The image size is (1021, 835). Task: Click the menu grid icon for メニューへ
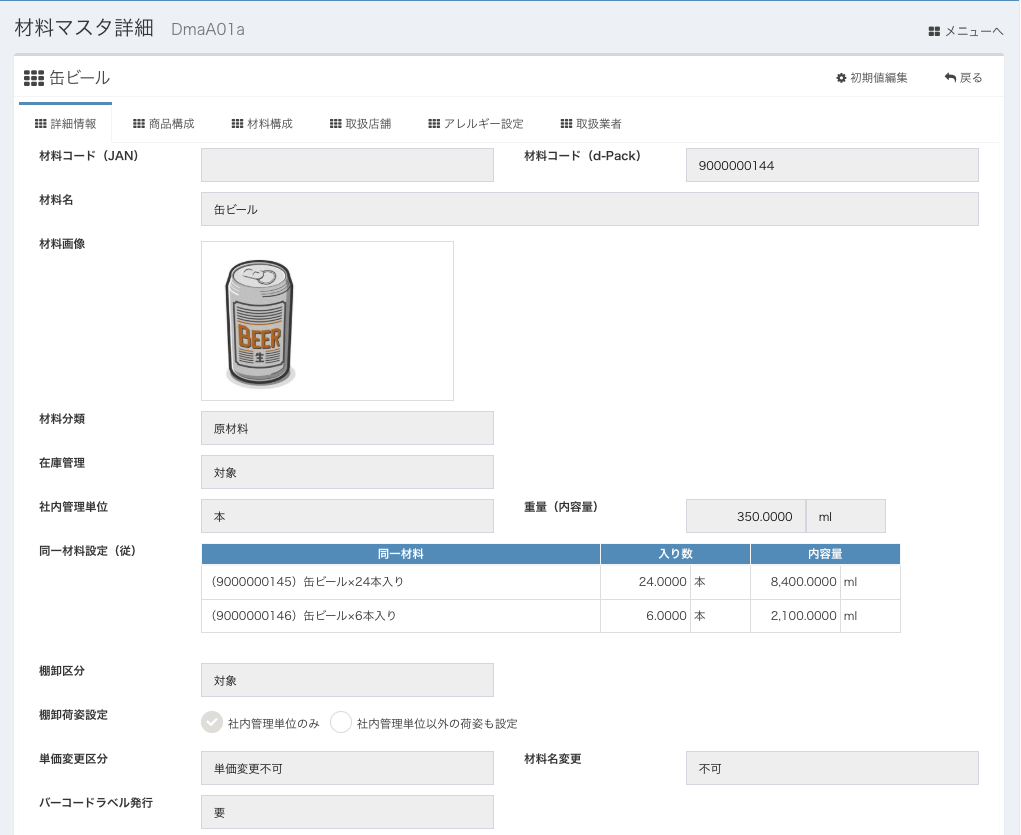coord(934,31)
